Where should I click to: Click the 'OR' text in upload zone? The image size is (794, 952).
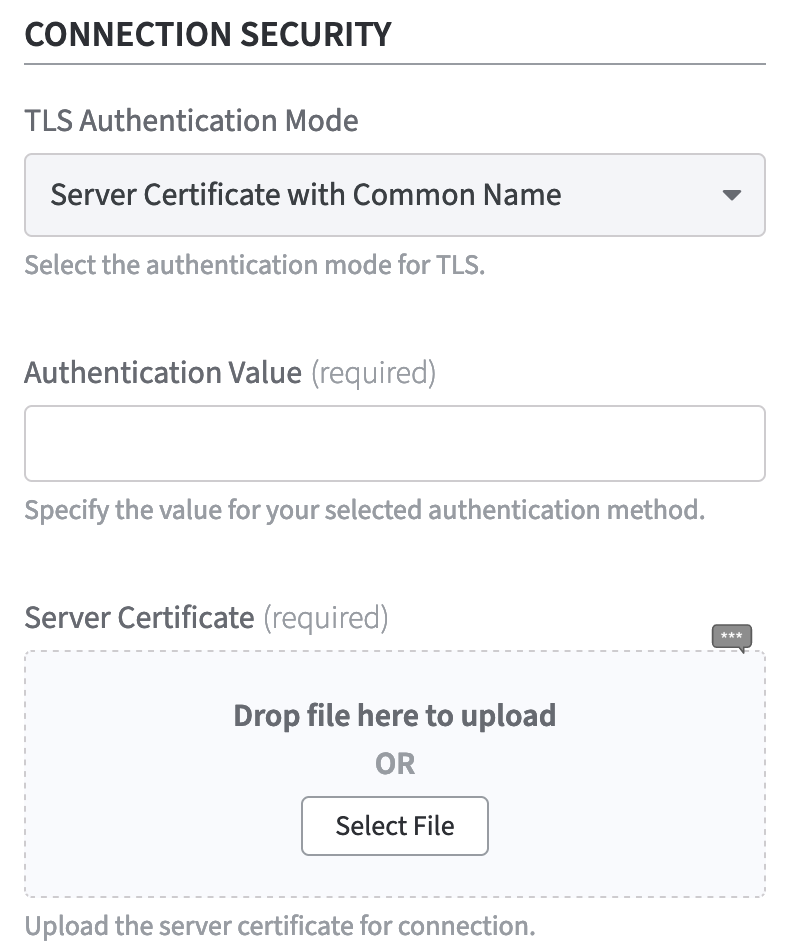[394, 764]
